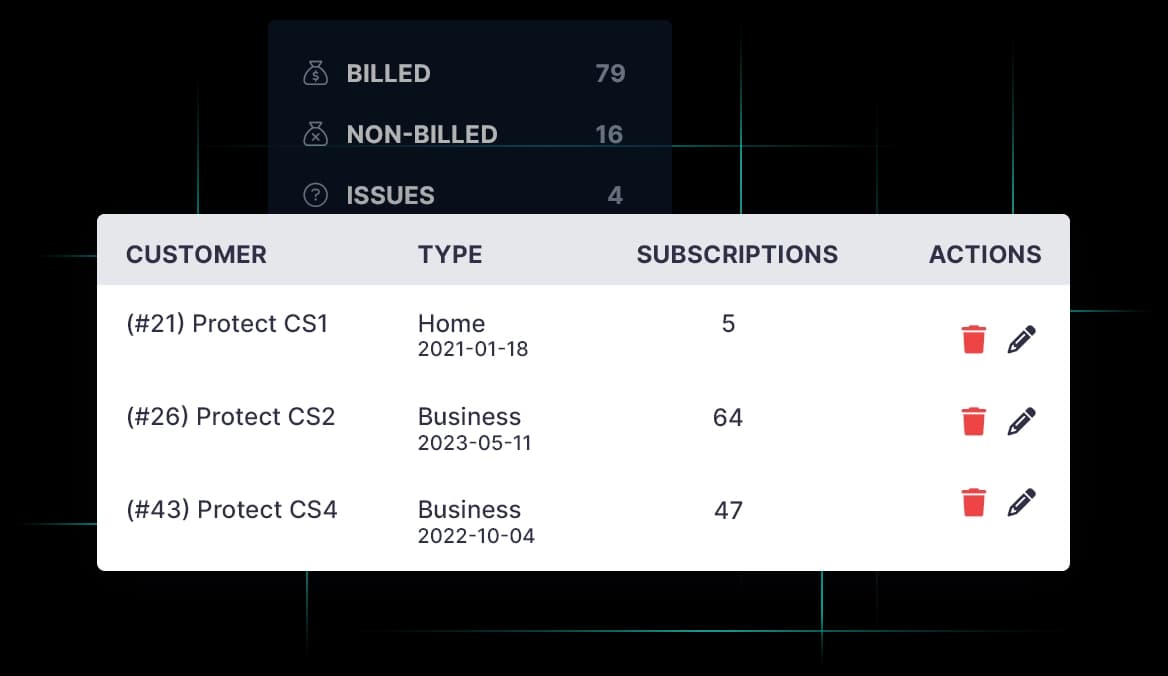Click the Issues question mark icon
This screenshot has height=676, width=1168.
point(316,195)
